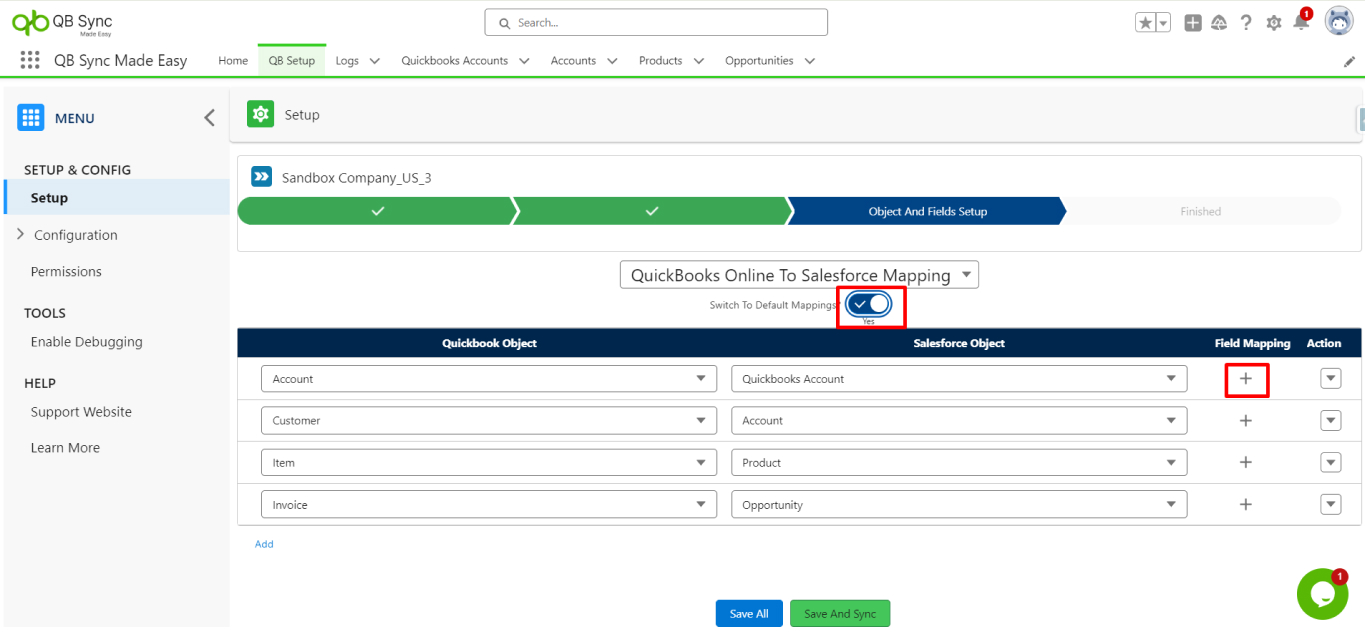The image size is (1365, 637).
Task: Click the second completed green step checkmark
Action: [x=651, y=211]
